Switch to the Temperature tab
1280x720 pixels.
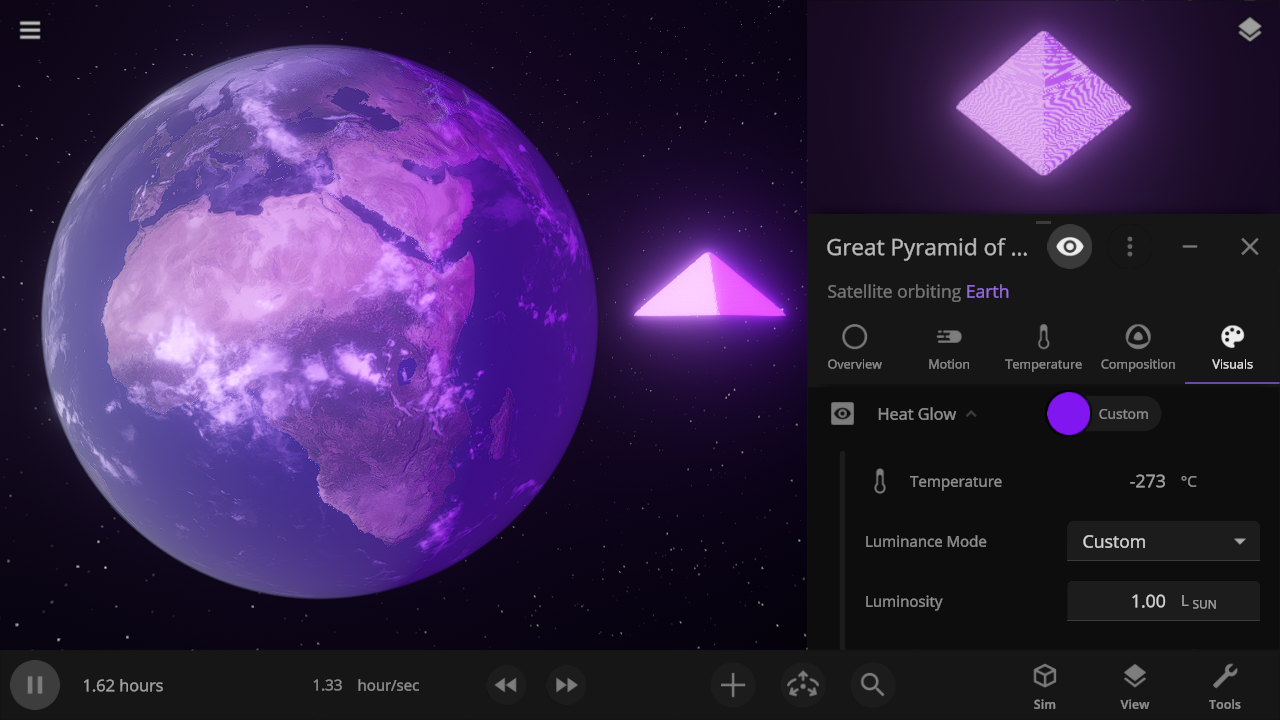click(x=1043, y=347)
